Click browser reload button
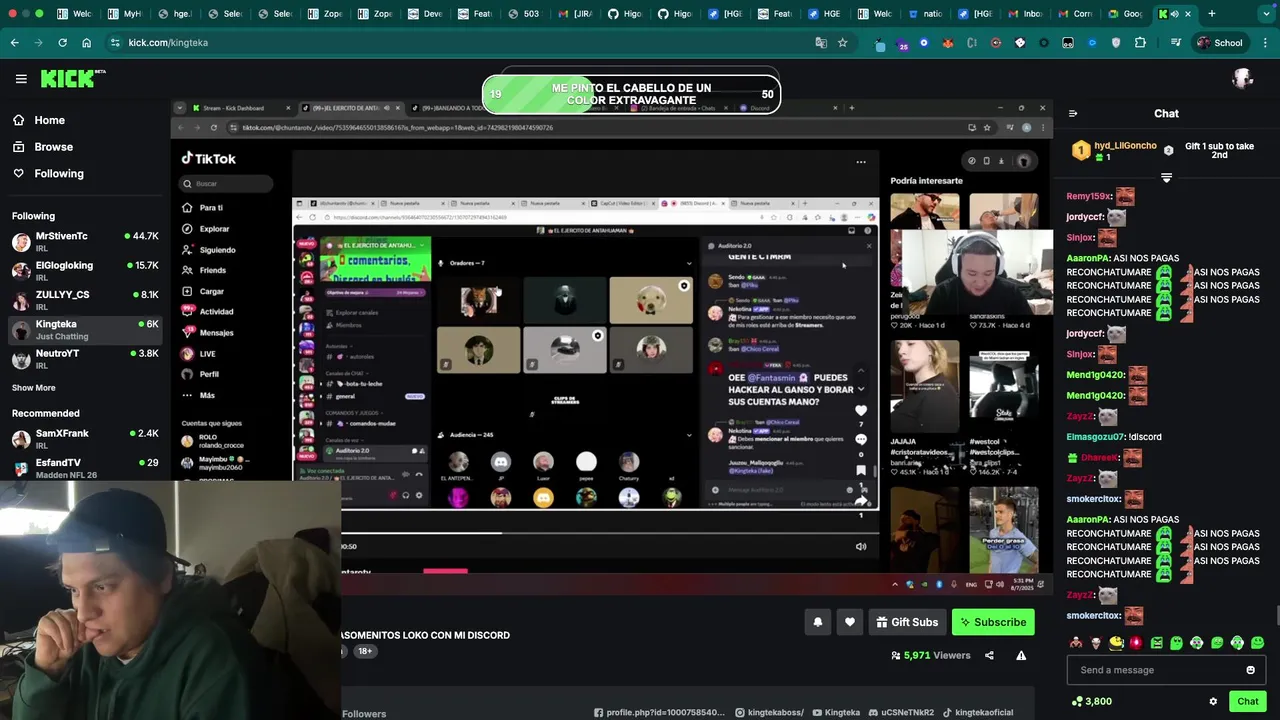1280x720 pixels. pos(62,43)
